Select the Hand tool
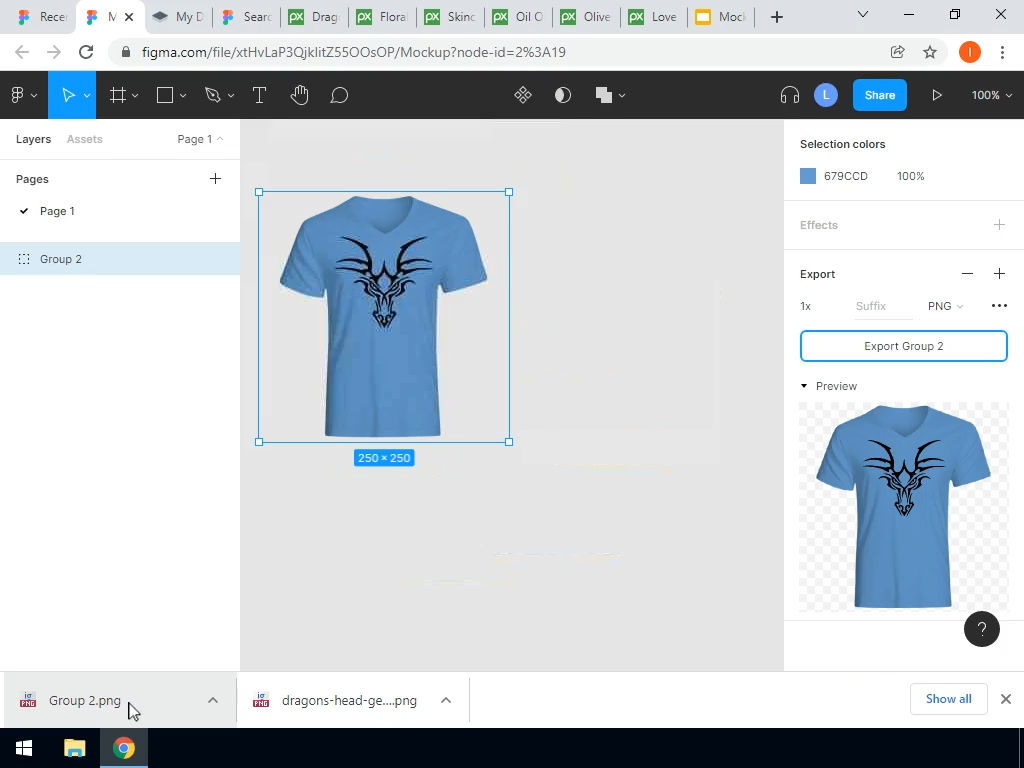The height and width of the screenshot is (768, 1024). (299, 95)
